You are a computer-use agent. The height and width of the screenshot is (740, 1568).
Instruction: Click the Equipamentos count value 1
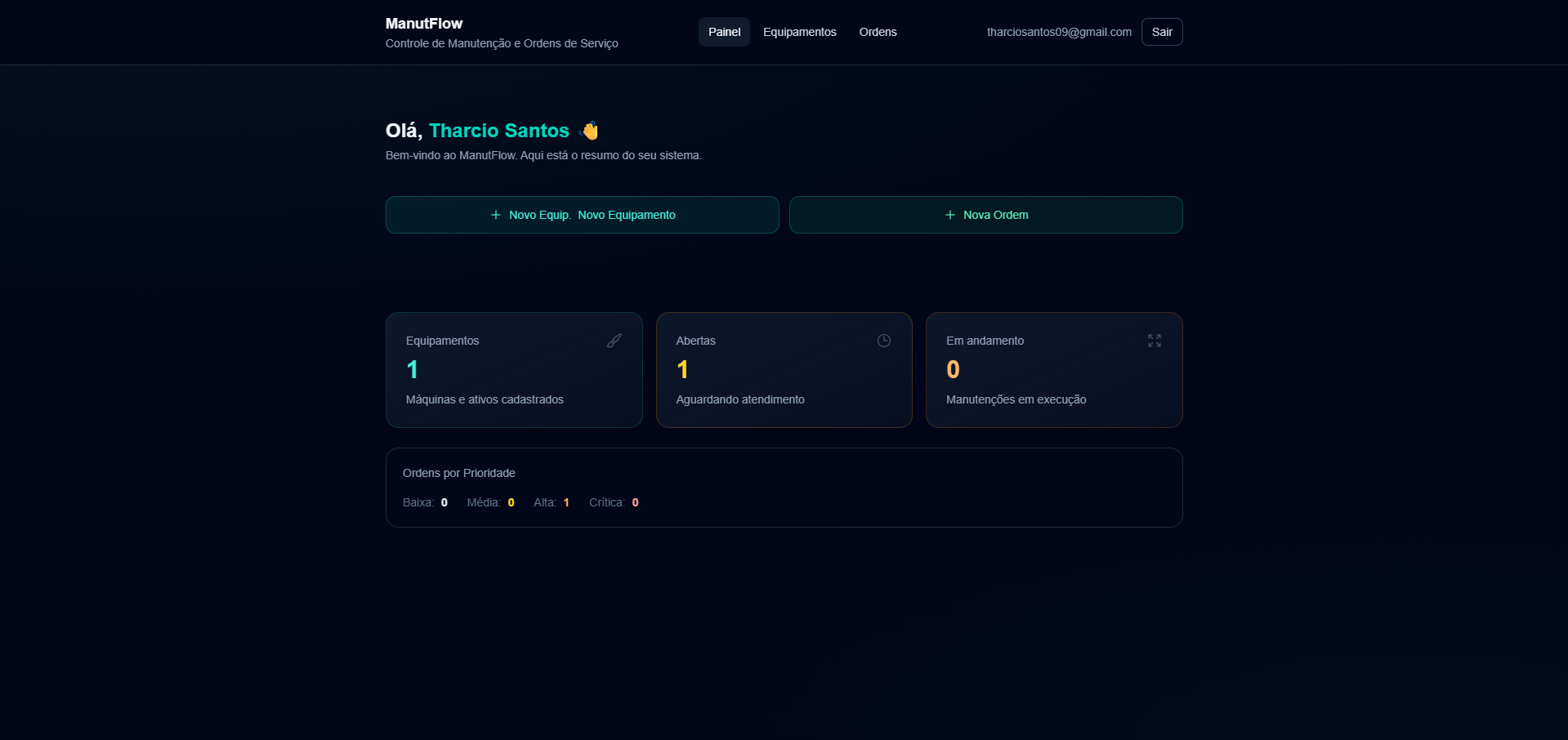point(413,370)
